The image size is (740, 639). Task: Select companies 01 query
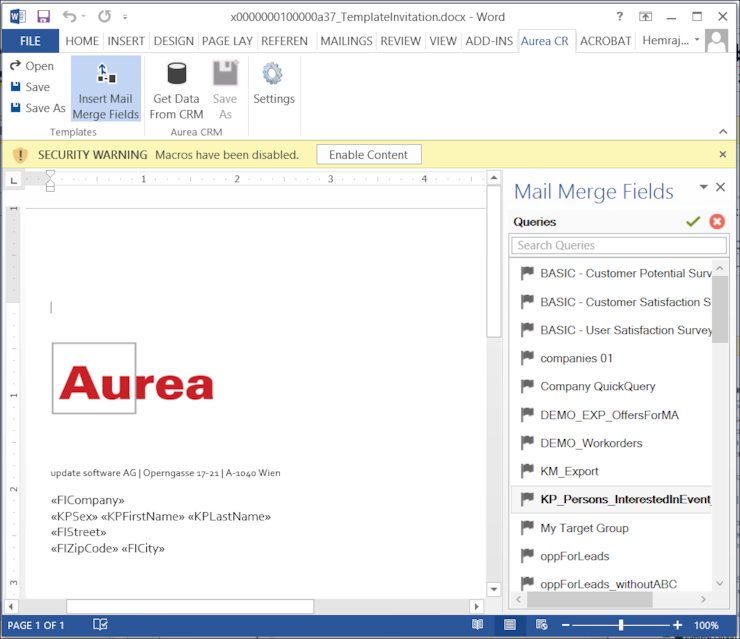[613, 358]
